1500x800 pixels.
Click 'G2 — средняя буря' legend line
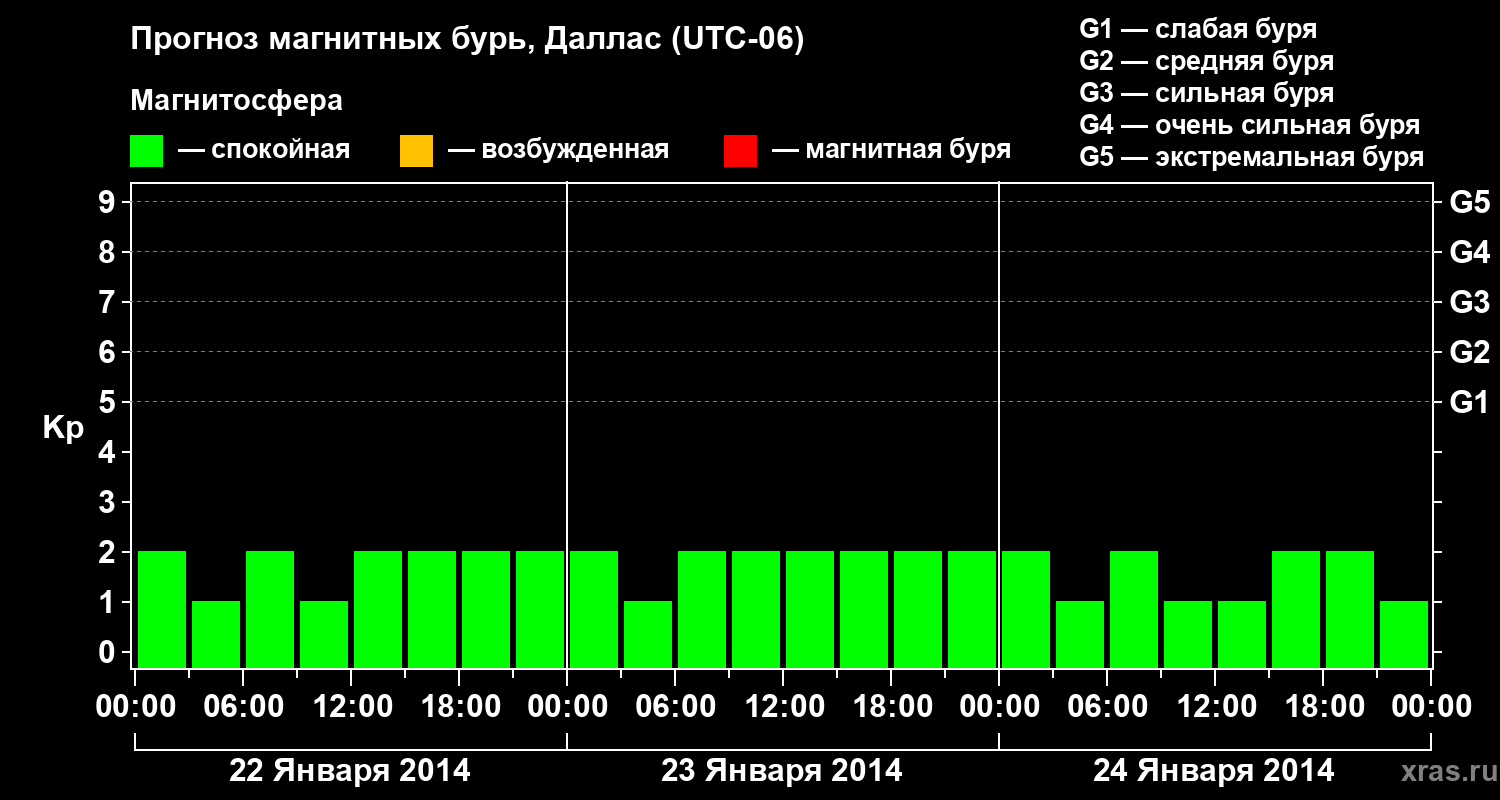pos(1206,61)
